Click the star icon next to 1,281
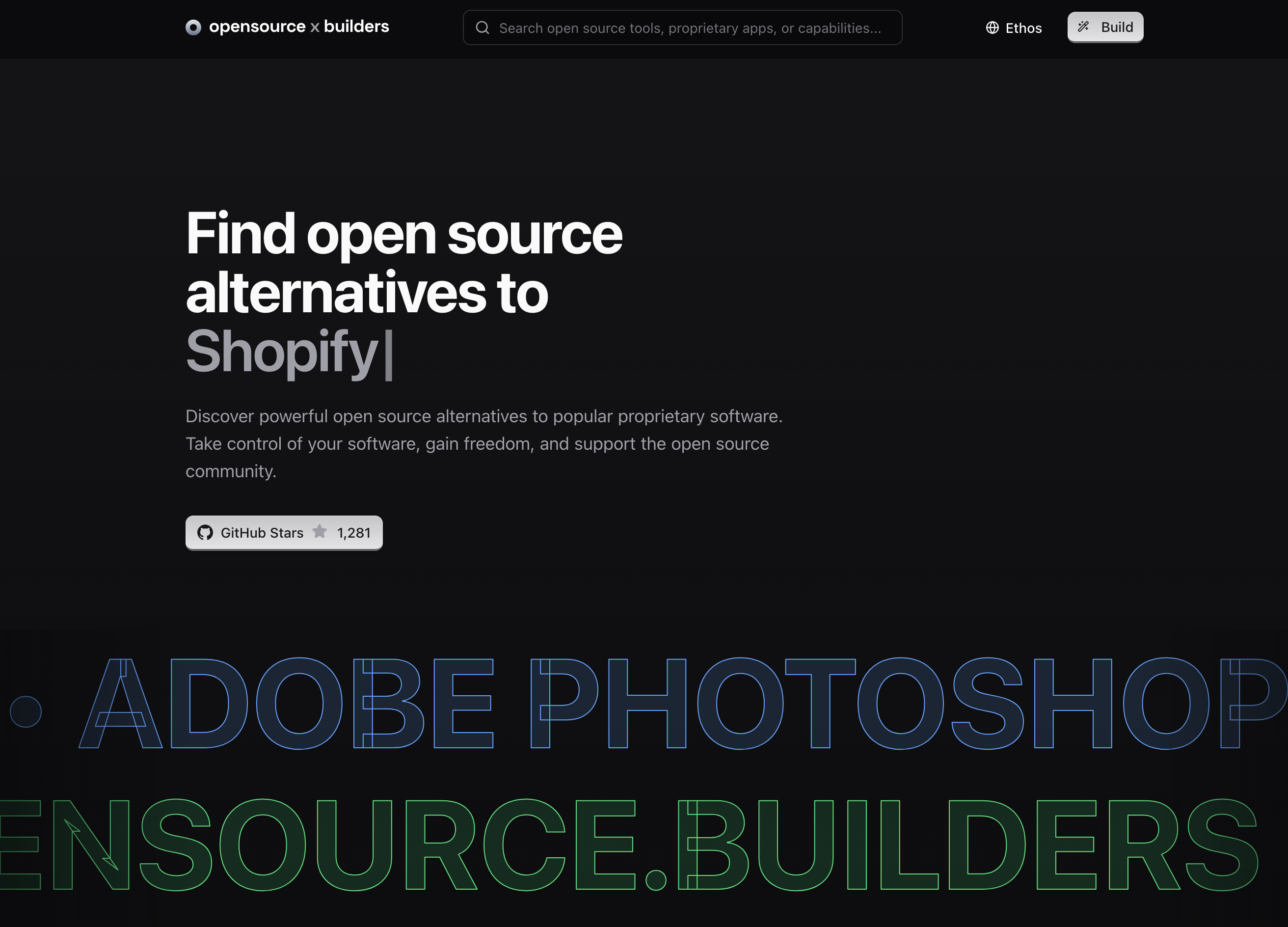 320,532
